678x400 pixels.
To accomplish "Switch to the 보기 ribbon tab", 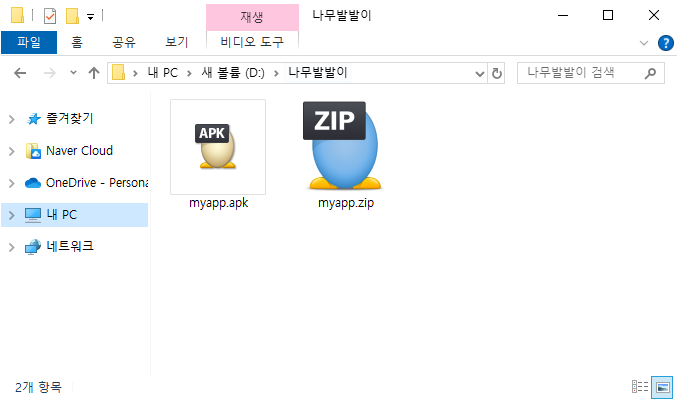I will pos(177,42).
